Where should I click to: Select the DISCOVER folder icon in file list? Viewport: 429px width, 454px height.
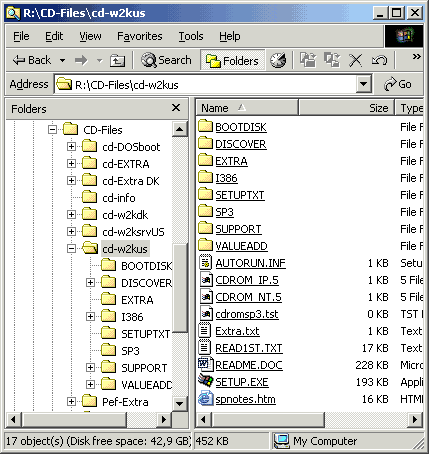(205, 143)
